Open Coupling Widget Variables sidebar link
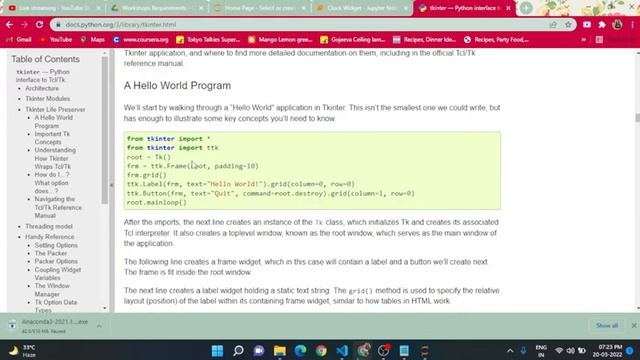The image size is (640, 360). pyautogui.click(x=58, y=273)
